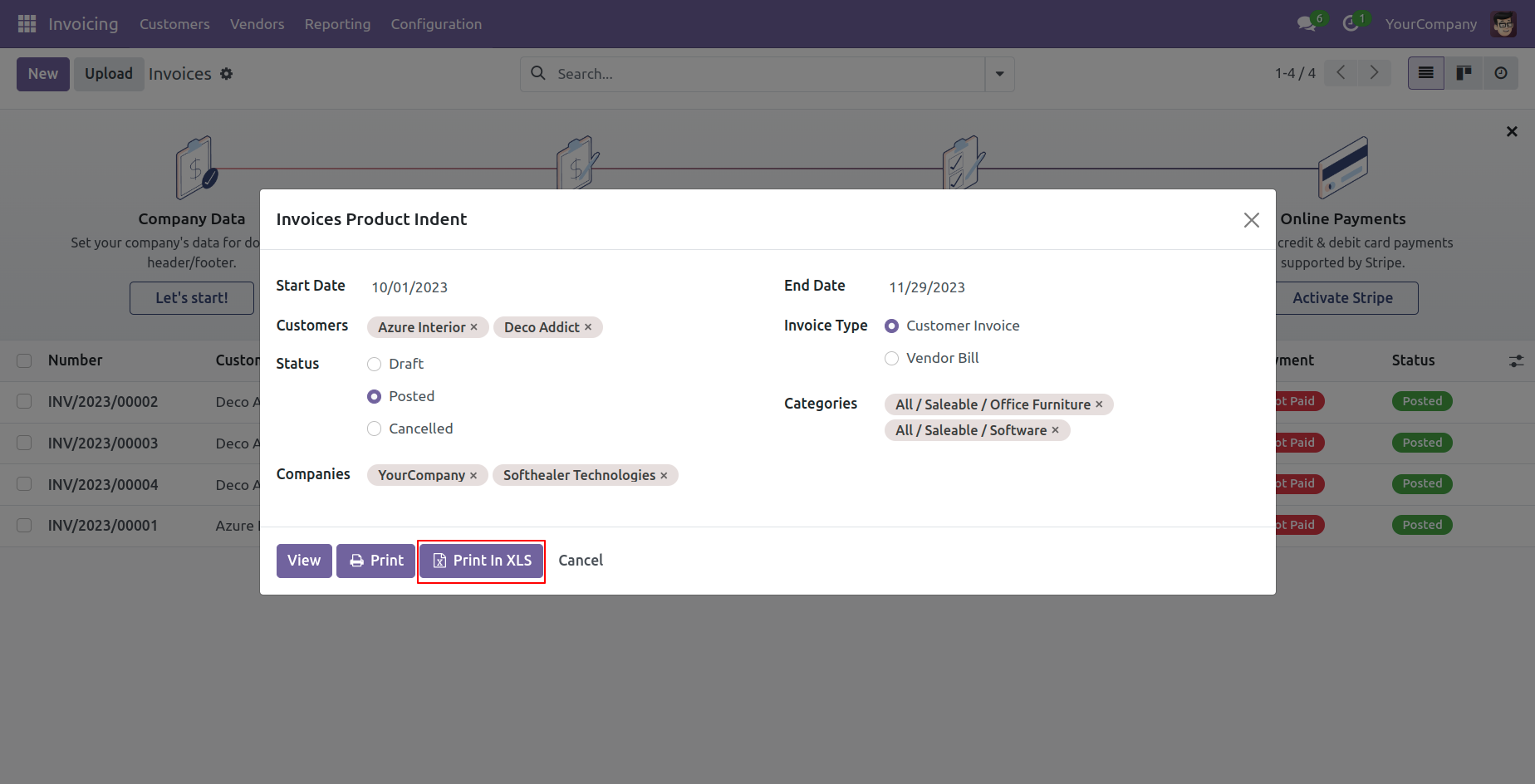Click the search magnifier icon
Image resolution: width=1535 pixels, height=784 pixels.
[538, 73]
